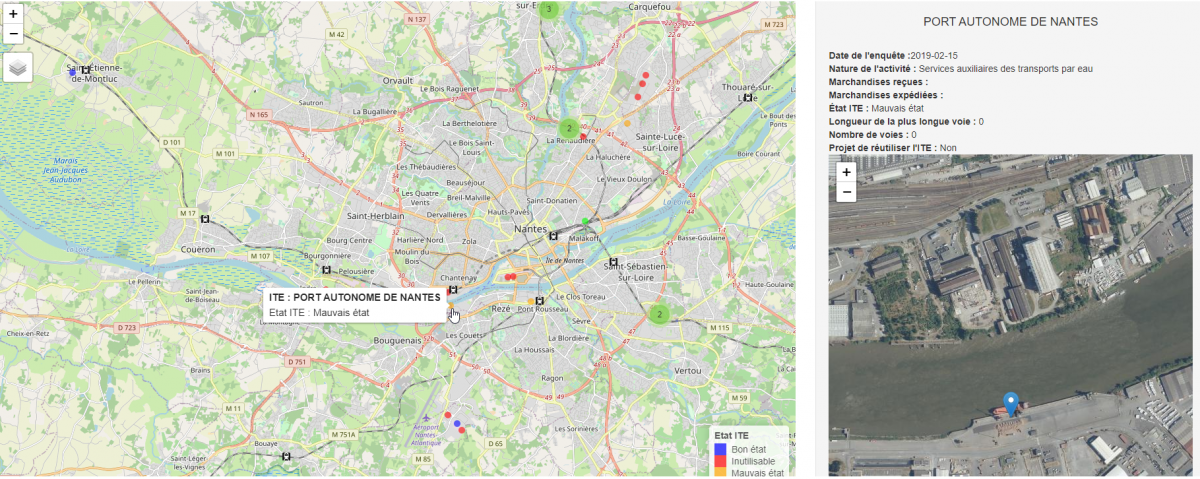Zoom out on the main map
The image size is (1200, 479).
click(14, 34)
